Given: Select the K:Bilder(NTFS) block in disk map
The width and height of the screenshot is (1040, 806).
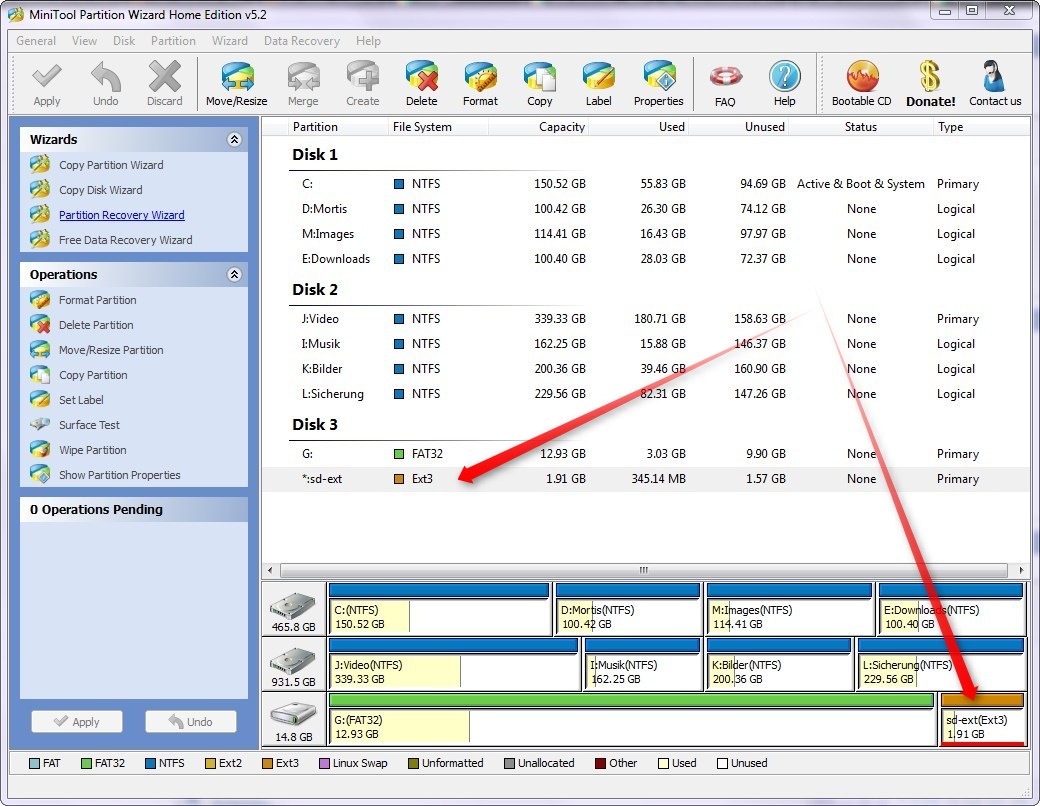Looking at the screenshot, I should coord(779,664).
